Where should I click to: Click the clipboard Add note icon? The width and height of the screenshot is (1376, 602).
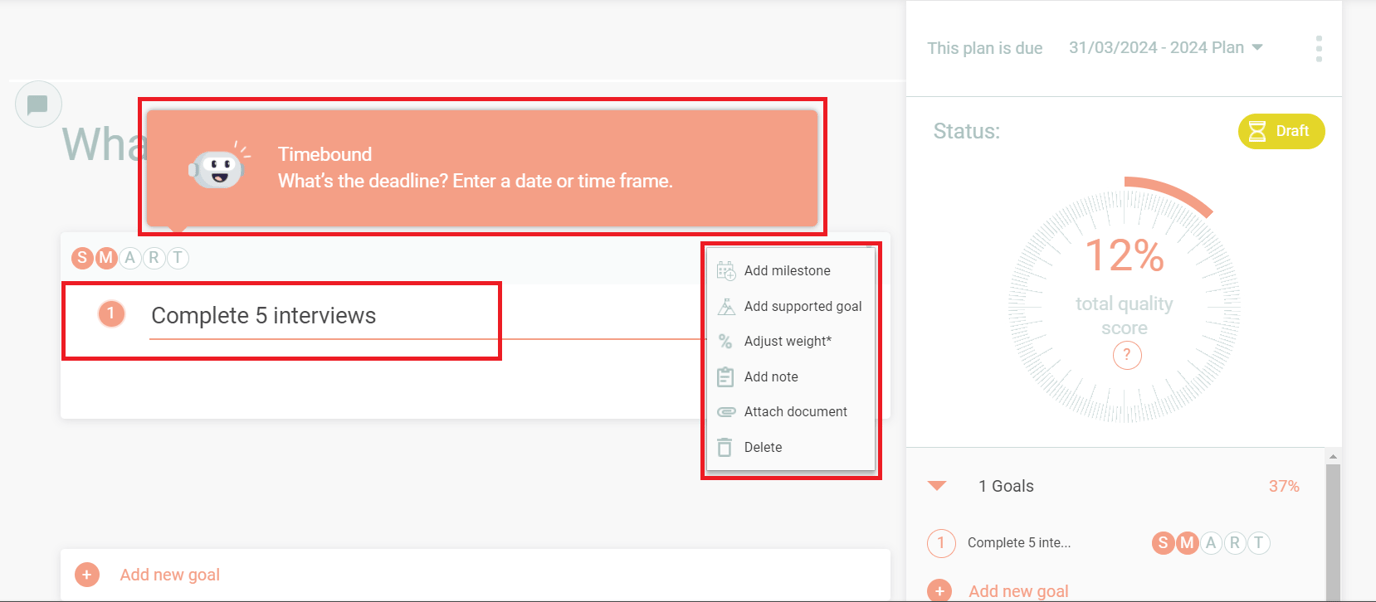725,376
